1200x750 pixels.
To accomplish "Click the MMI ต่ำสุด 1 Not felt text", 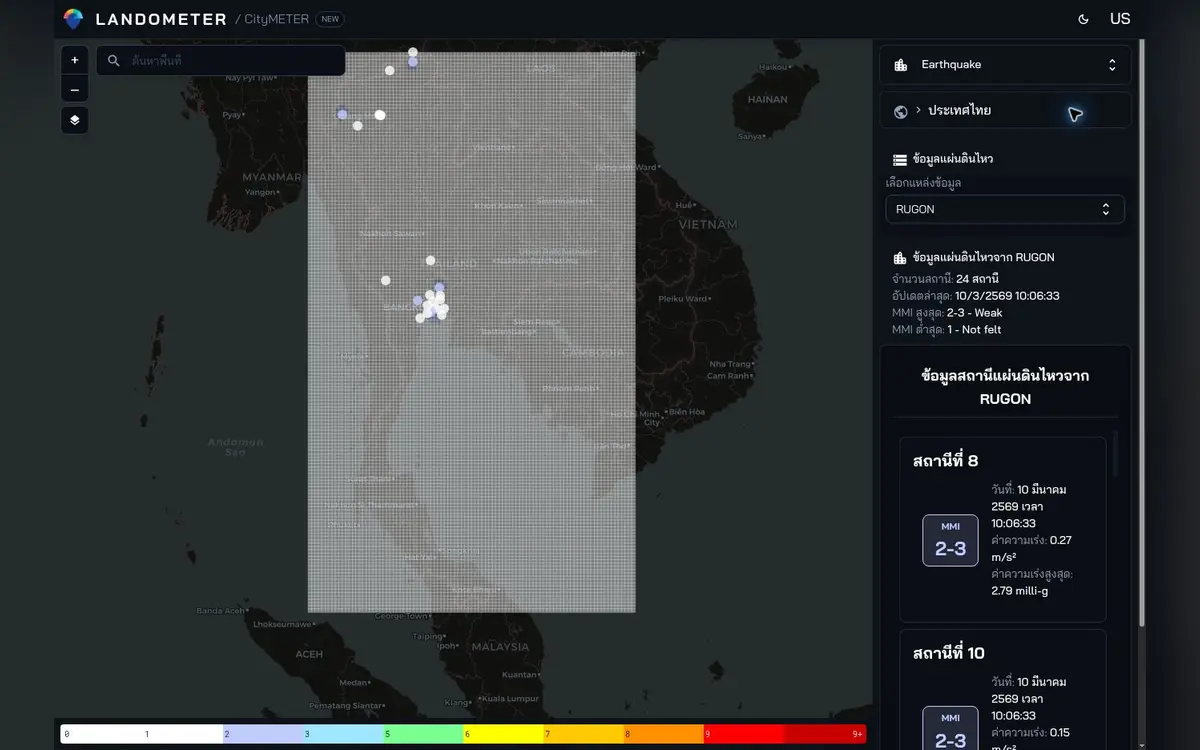I will [946, 330].
